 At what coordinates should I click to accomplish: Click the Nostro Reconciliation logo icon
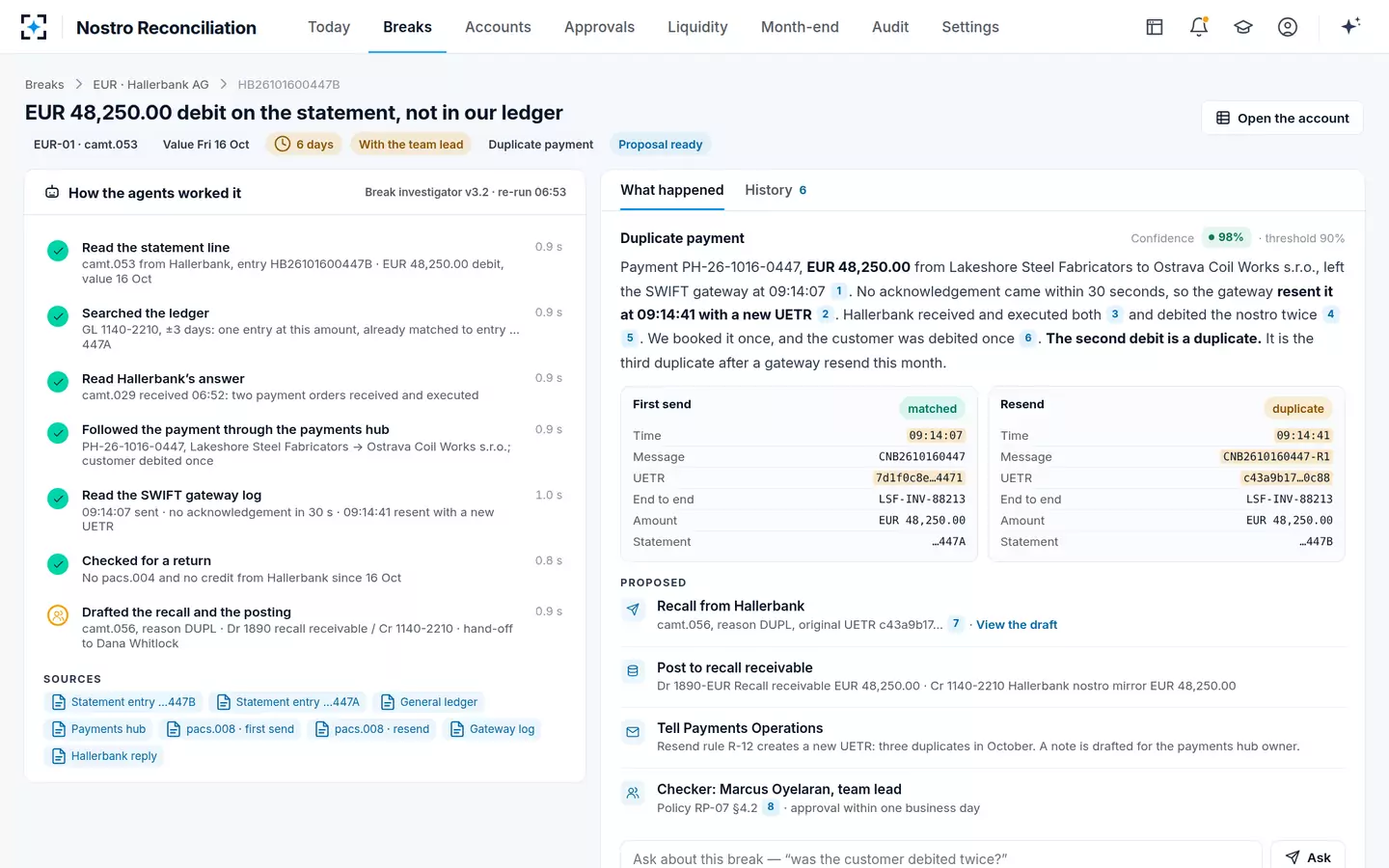tap(34, 27)
